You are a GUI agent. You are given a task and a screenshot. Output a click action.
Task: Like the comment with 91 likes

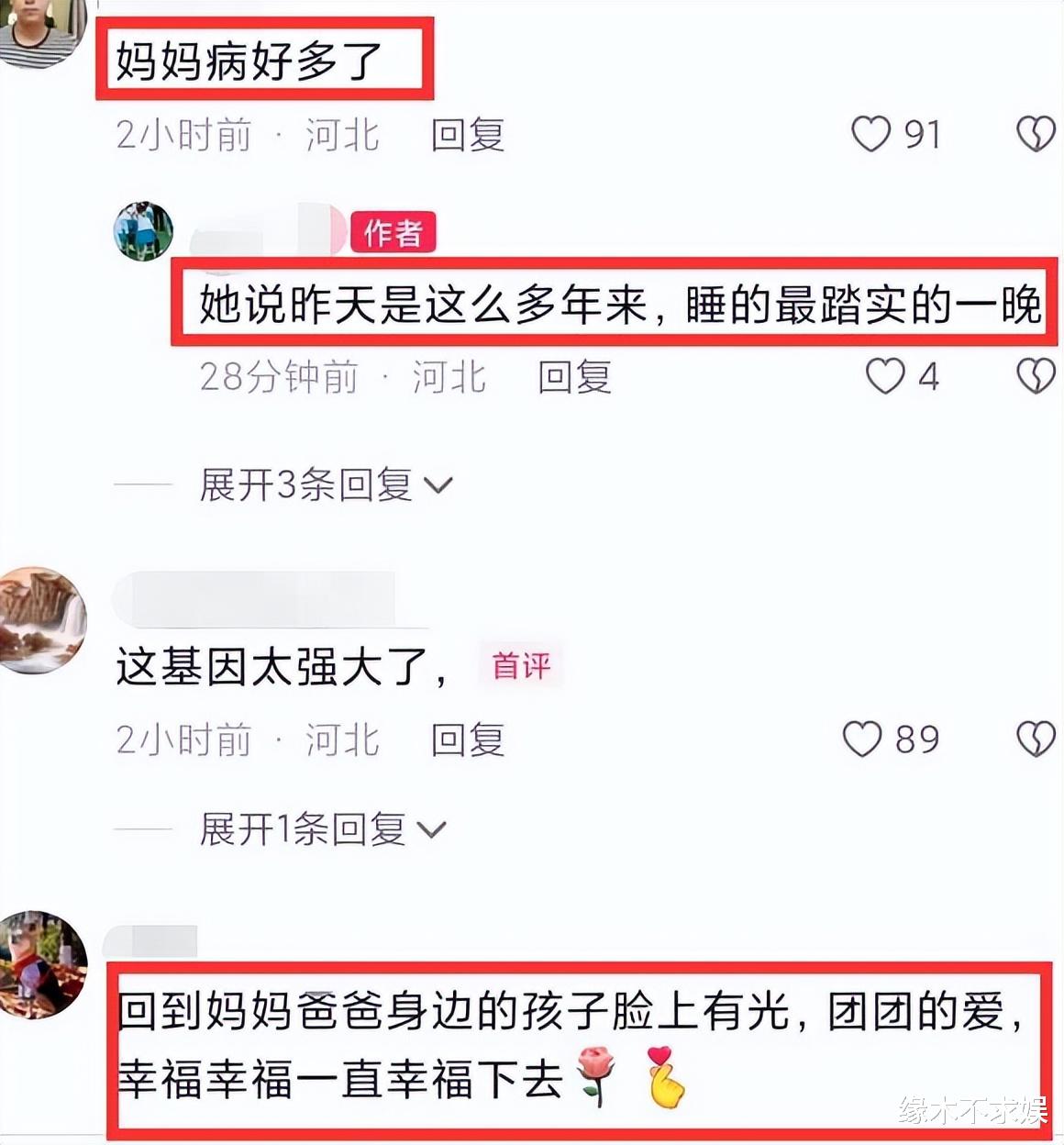tap(870, 134)
